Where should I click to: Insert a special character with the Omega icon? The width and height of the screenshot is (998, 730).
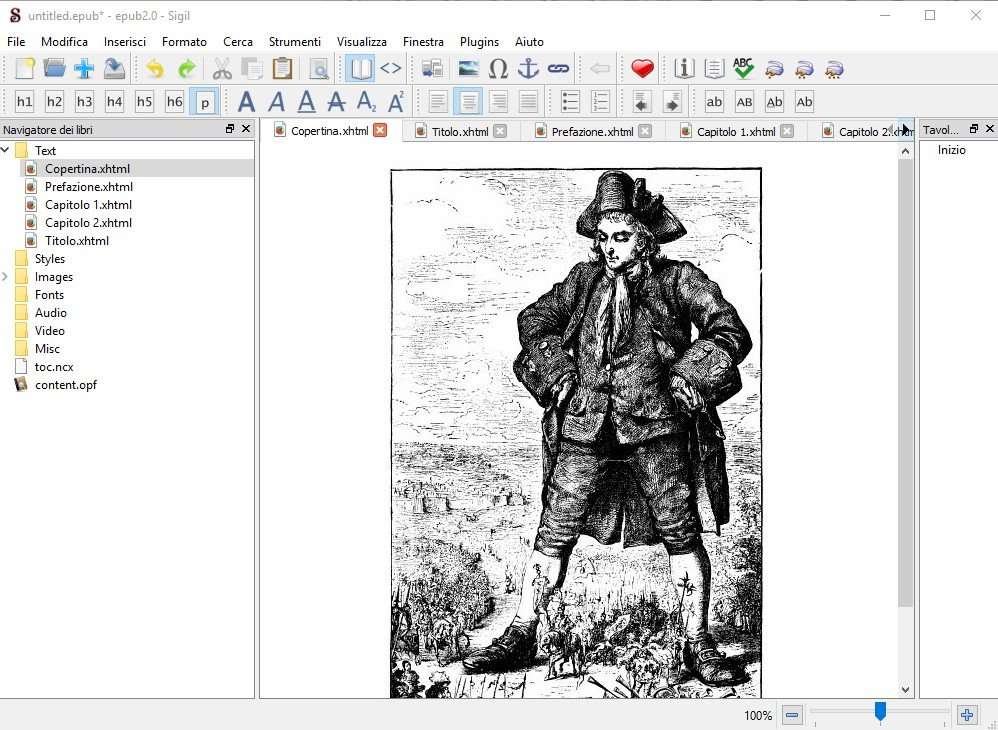498,69
